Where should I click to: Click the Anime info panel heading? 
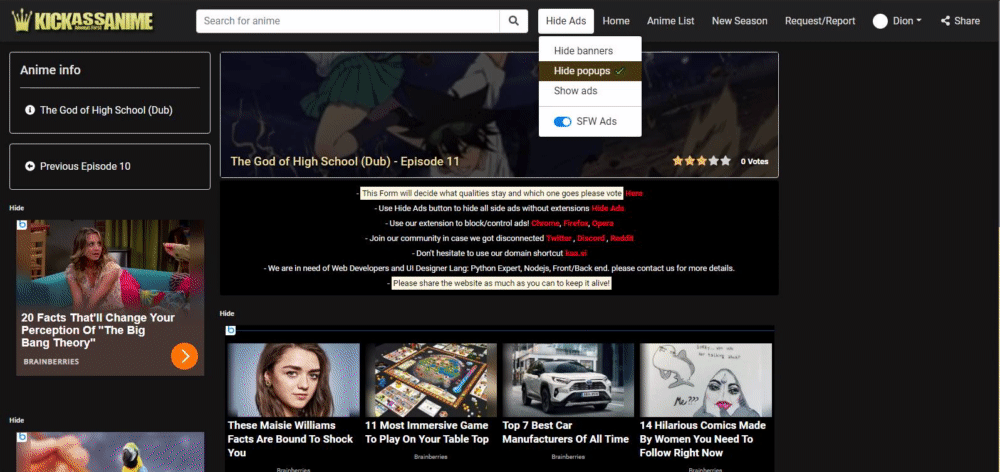point(50,70)
